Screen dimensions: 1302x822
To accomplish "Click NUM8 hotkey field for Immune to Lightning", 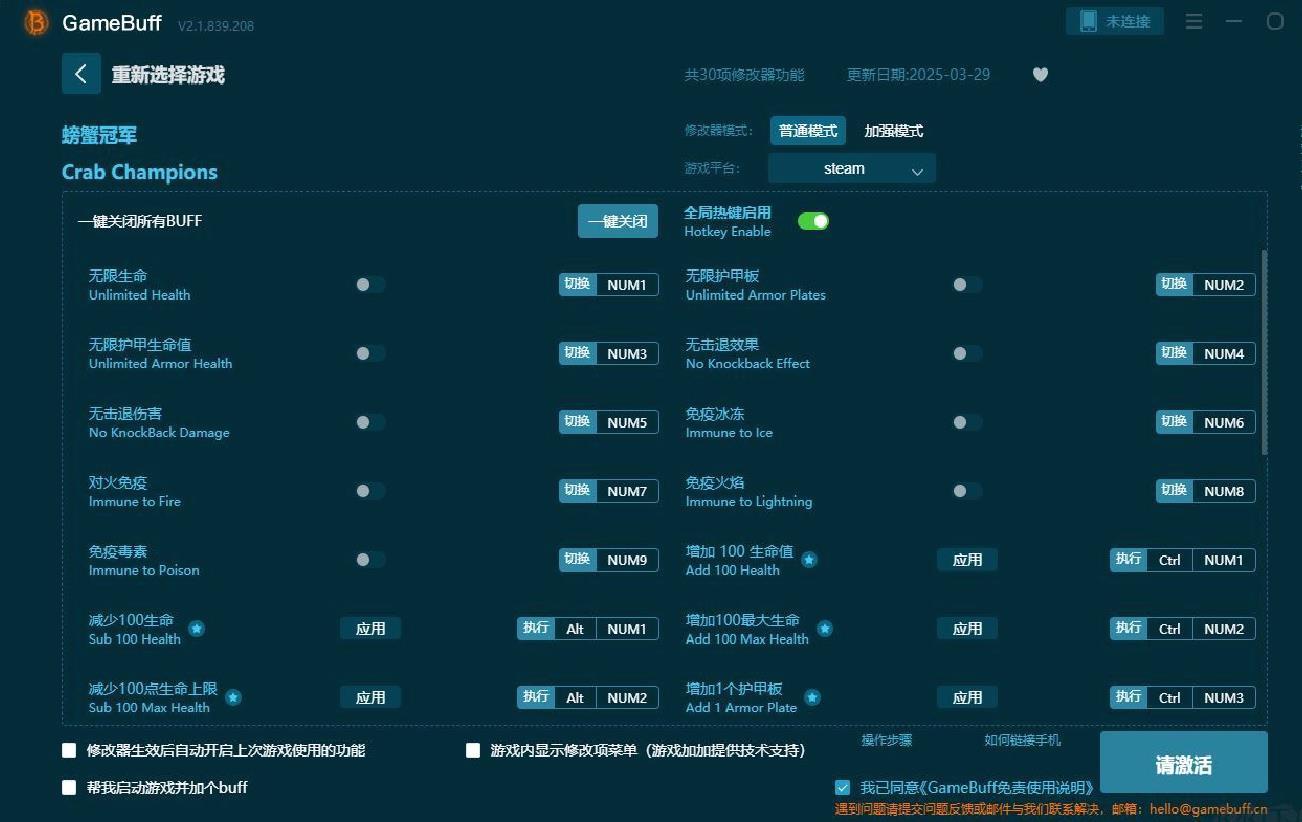I will [x=1224, y=491].
